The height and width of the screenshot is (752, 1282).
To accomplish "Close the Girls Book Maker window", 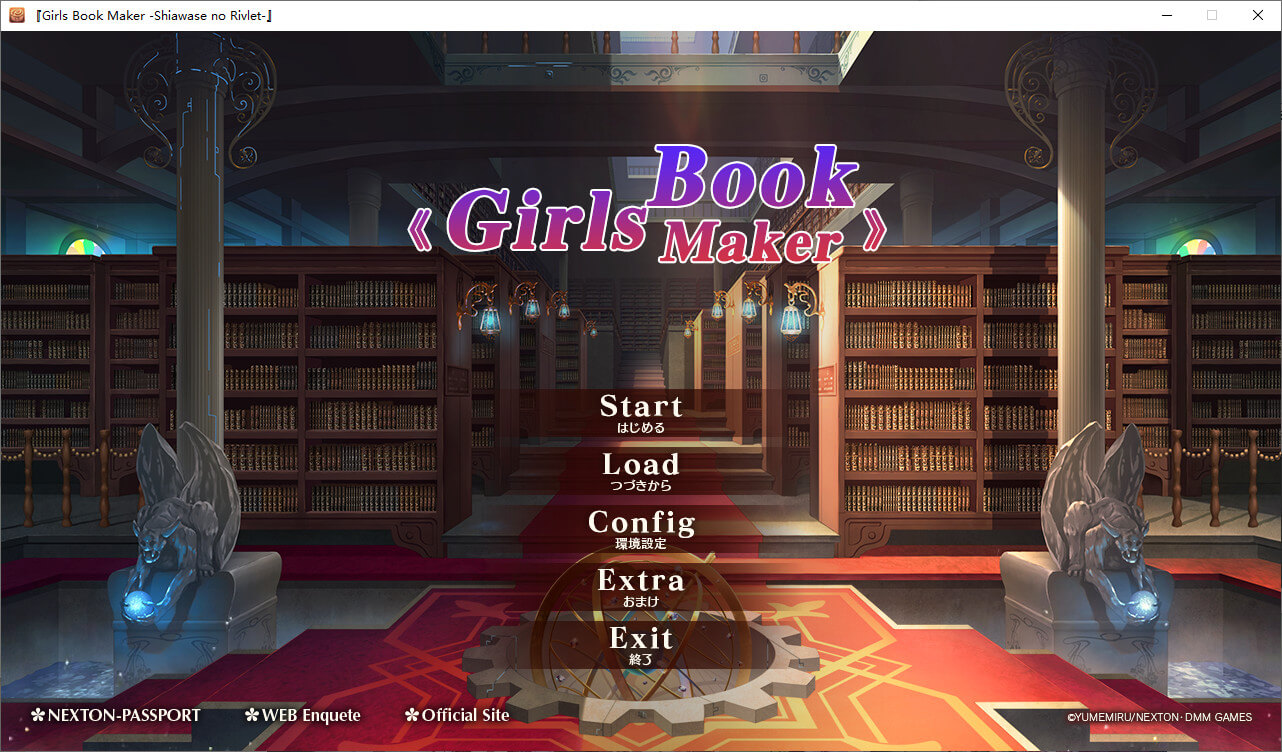I will point(1258,15).
